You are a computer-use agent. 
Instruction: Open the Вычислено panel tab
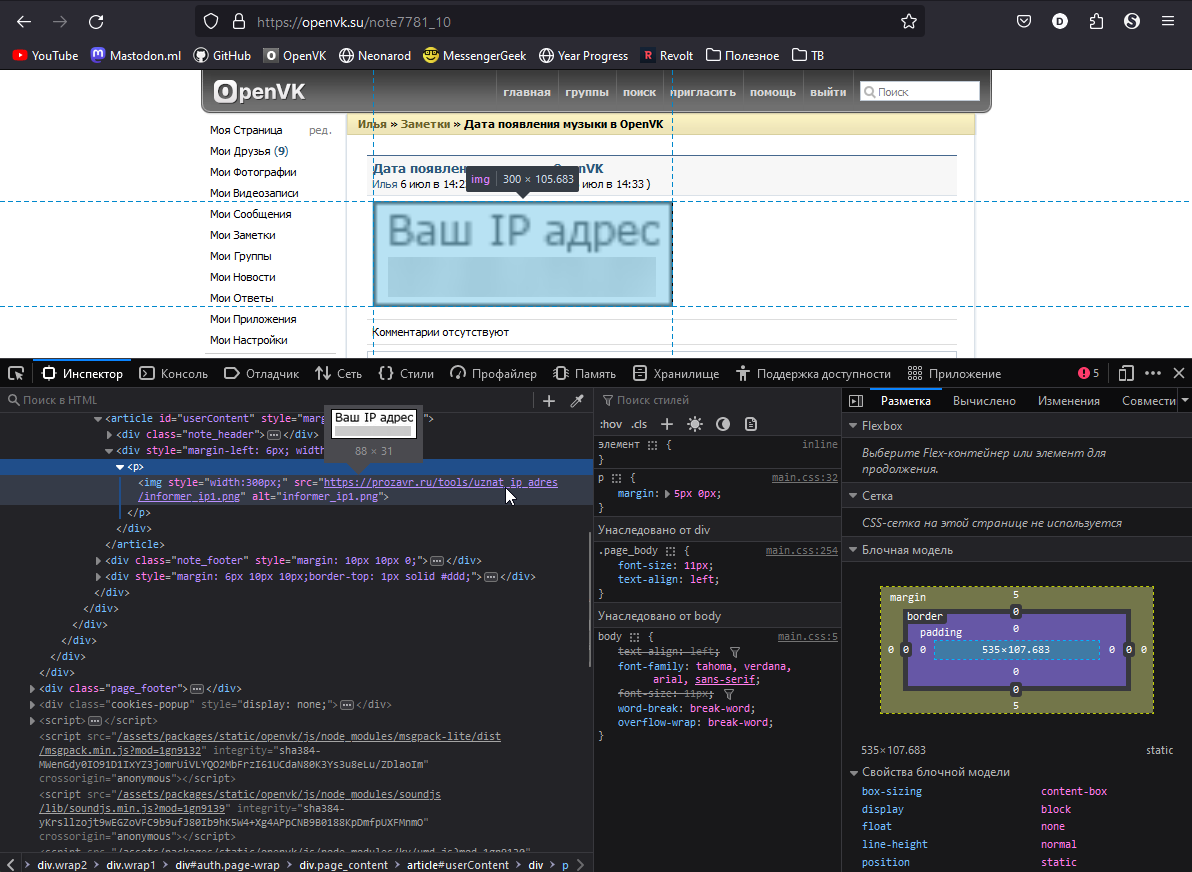[x=985, y=400]
